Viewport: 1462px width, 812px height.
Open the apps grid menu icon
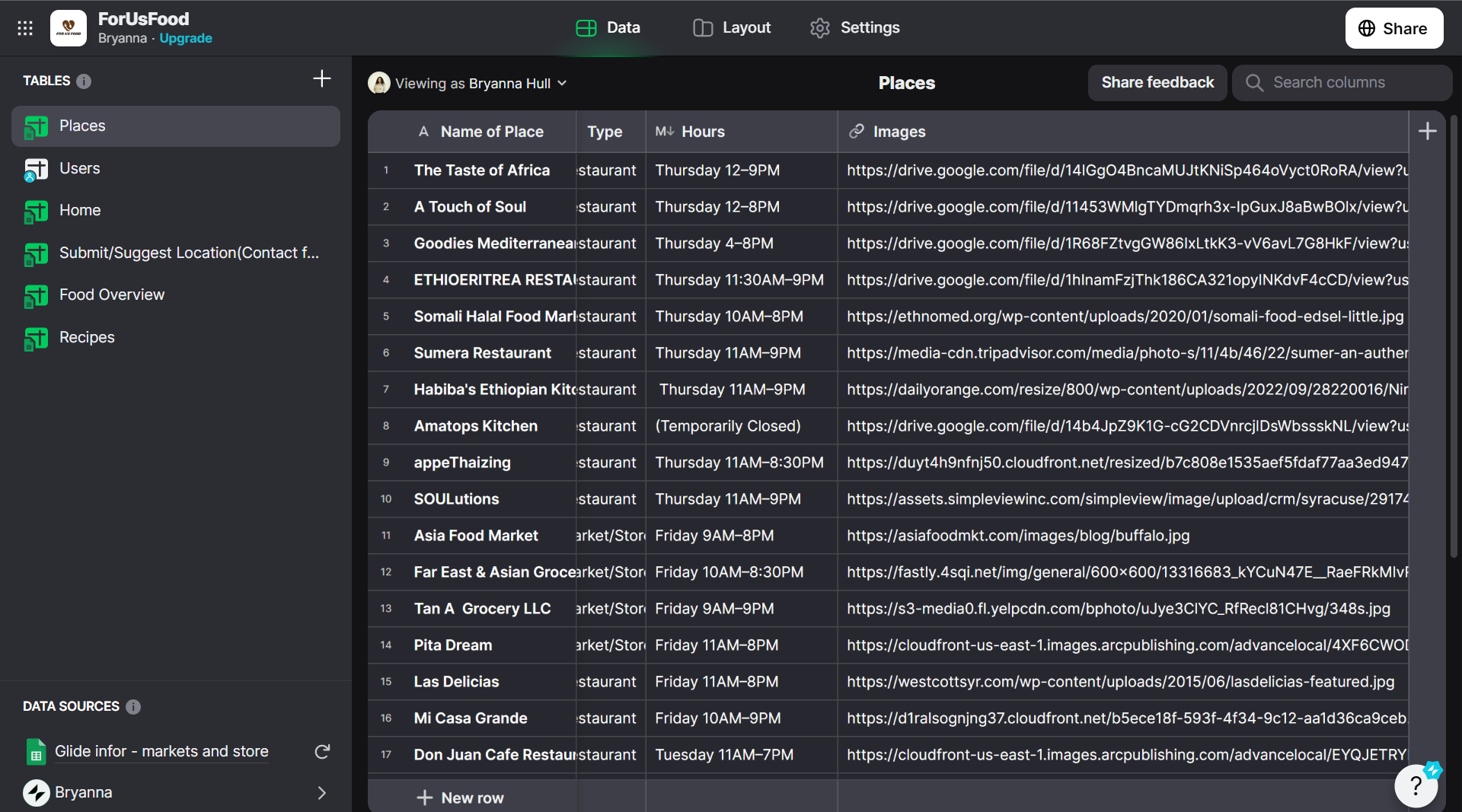pos(25,28)
